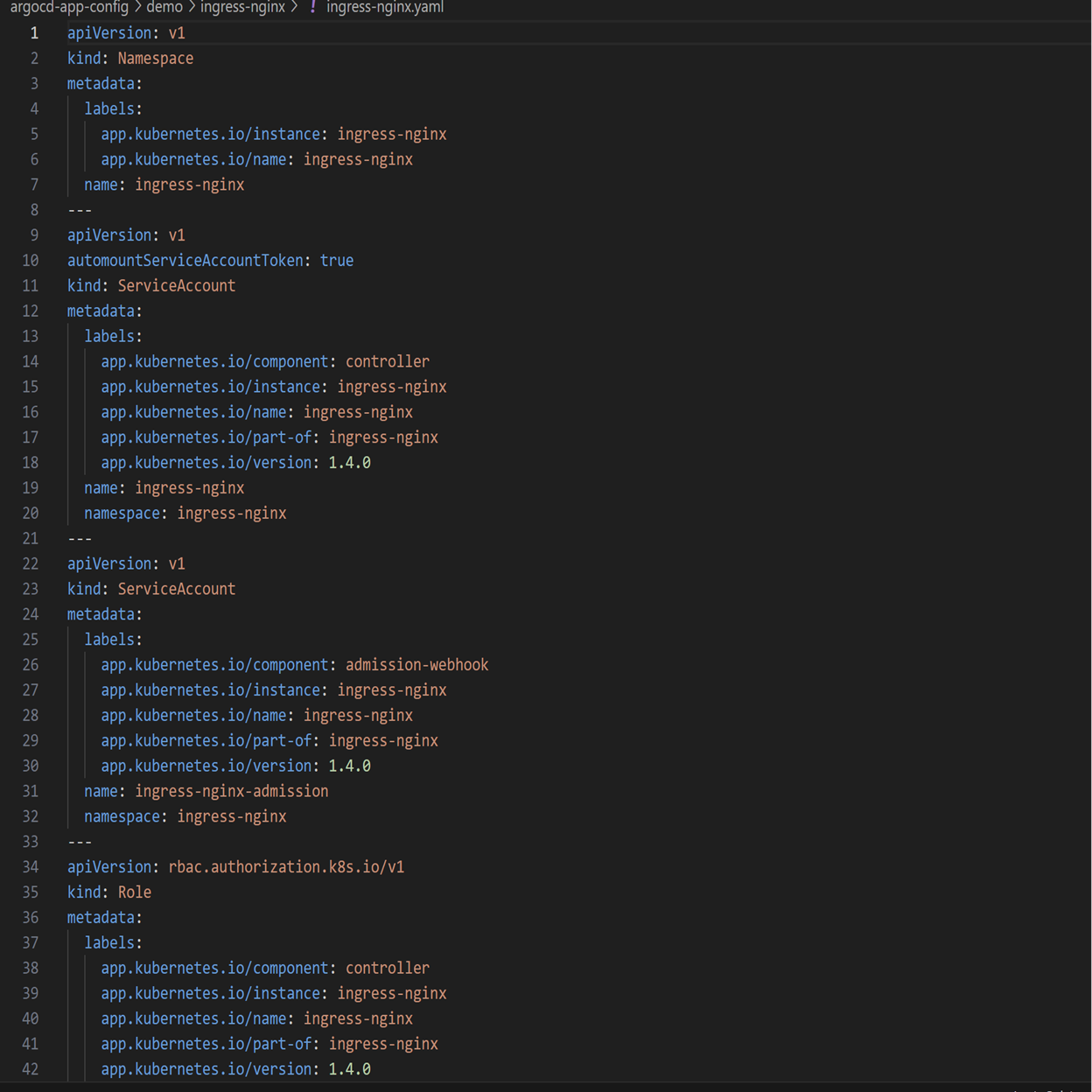Expand the ingress-nginx folder breadcrumb
1092x1092 pixels.
242,7
